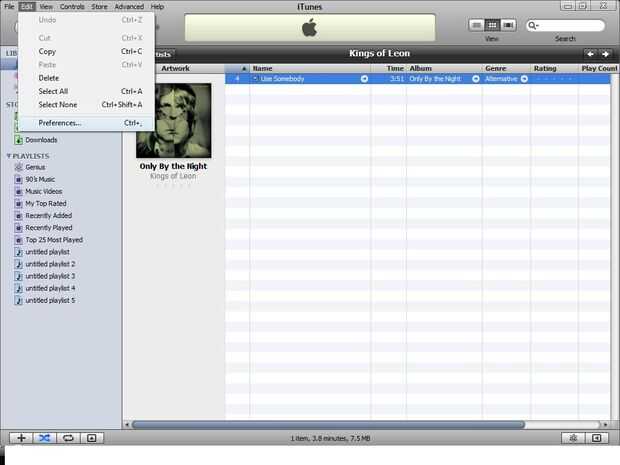Sort by the Time column header
620x465 pixels.
389,68
